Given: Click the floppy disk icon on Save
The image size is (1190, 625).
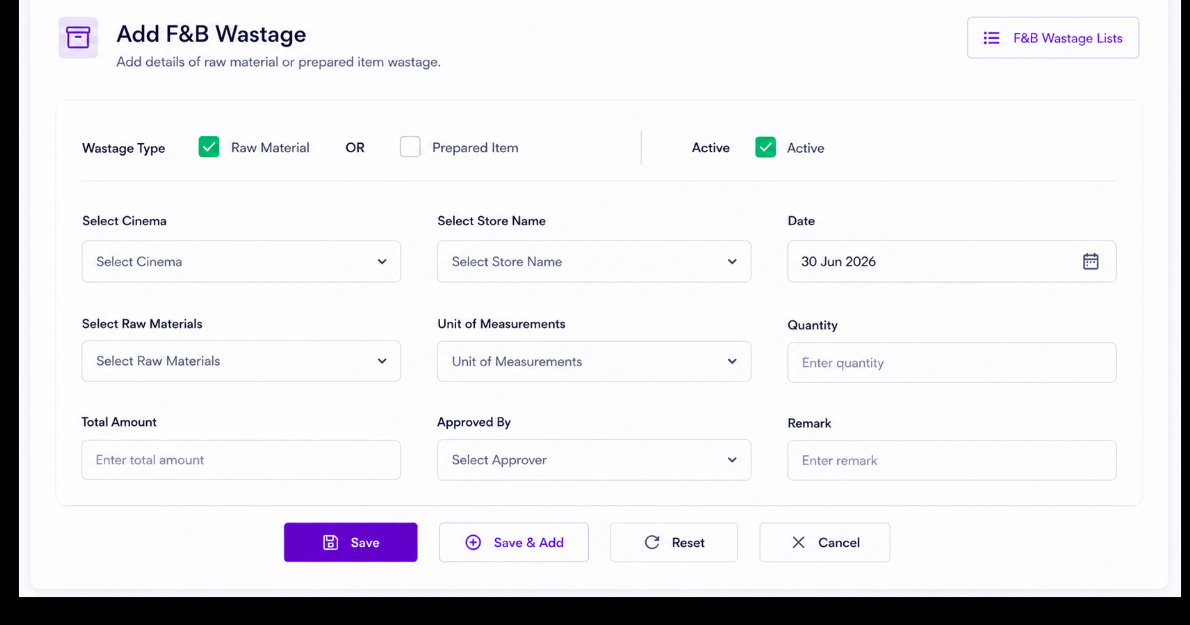Looking at the screenshot, I should tap(330, 542).
